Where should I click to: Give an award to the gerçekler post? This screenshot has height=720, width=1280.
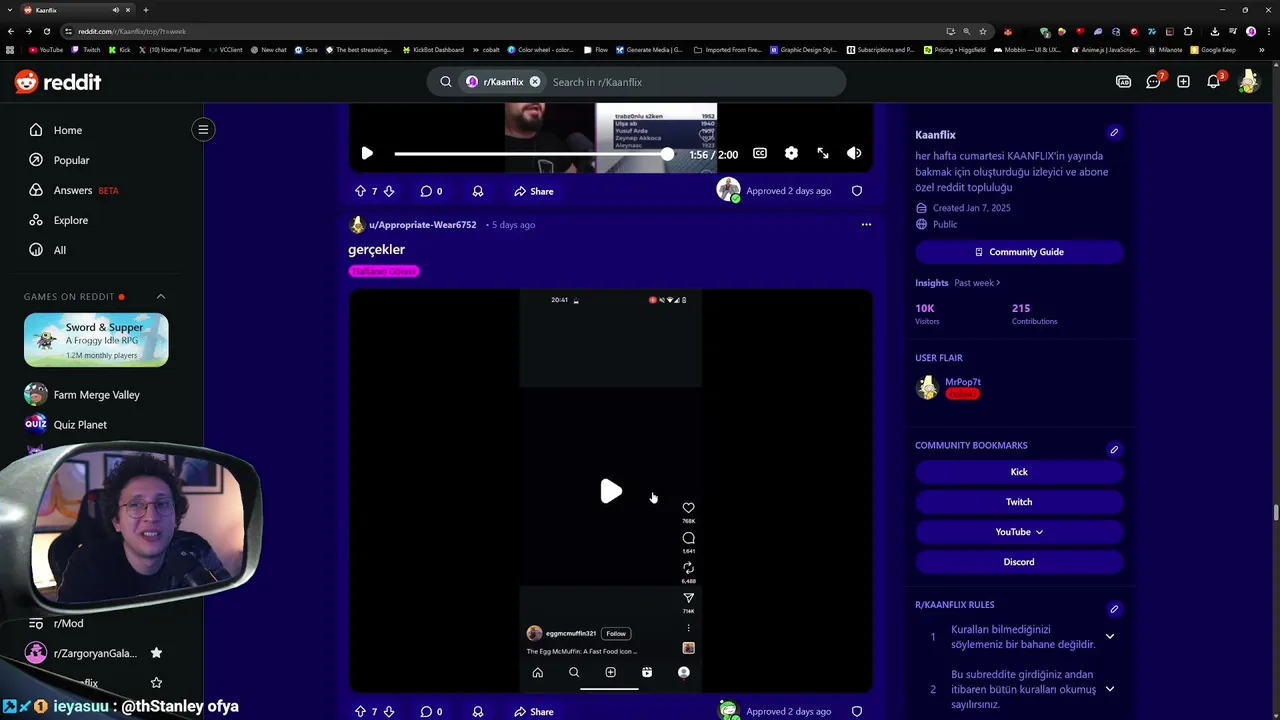point(478,712)
